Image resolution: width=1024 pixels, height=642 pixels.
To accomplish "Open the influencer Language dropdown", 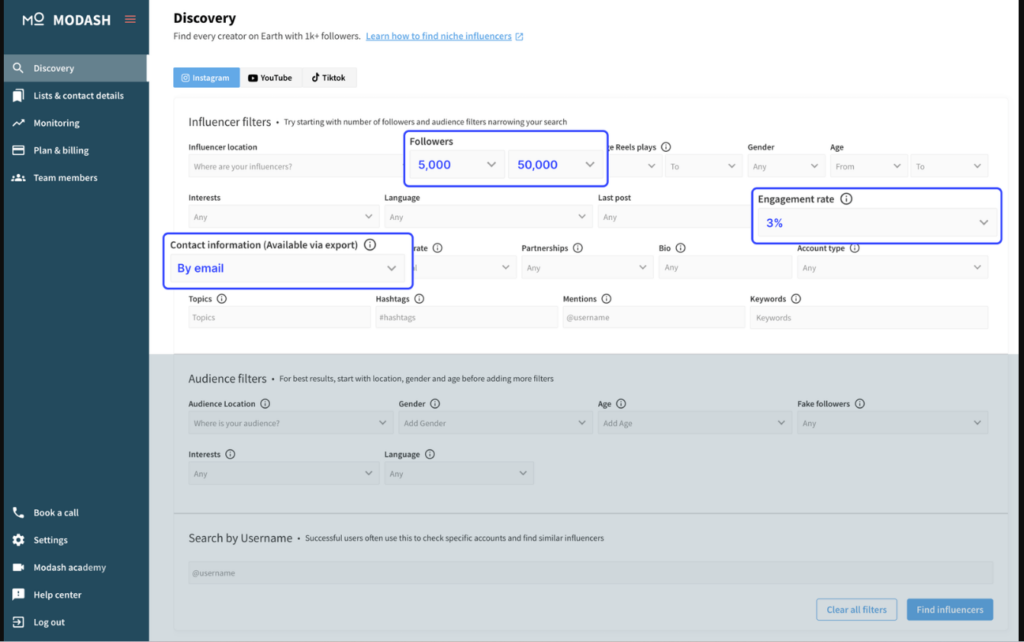I will pyautogui.click(x=488, y=217).
